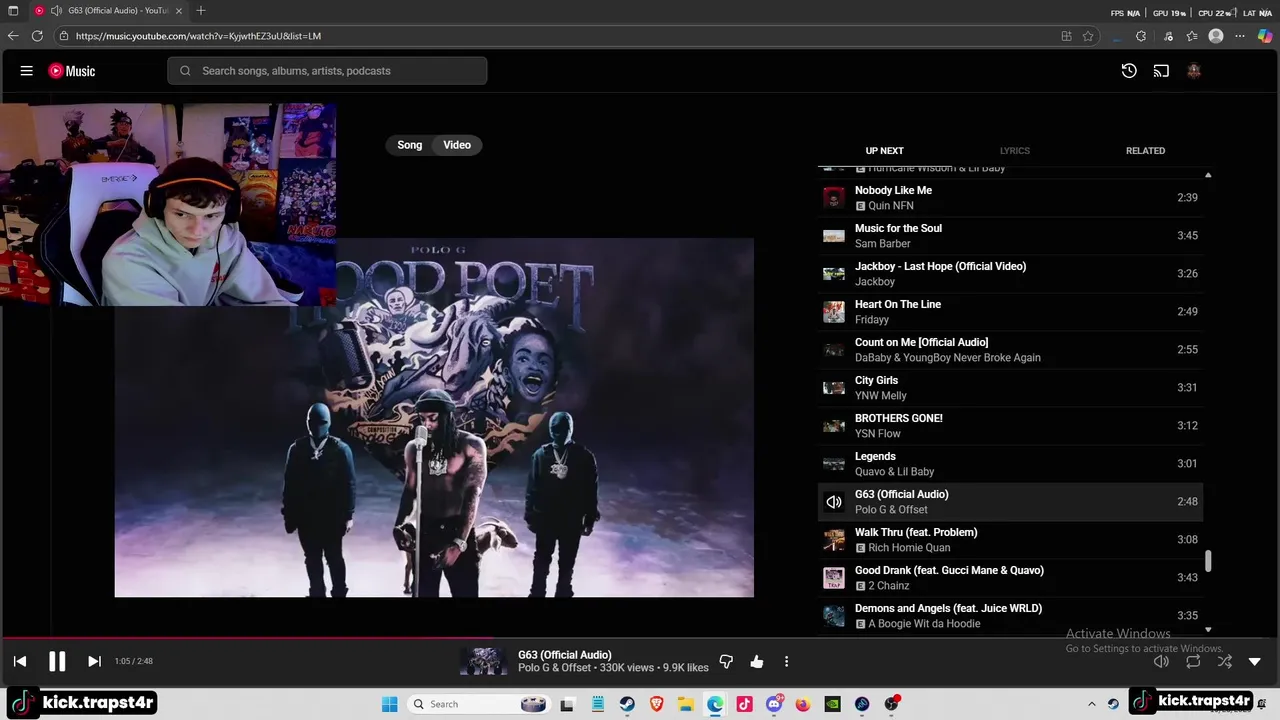Image resolution: width=1280 pixels, height=720 pixels.
Task: Open the LYRICS tab
Action: pyautogui.click(x=1014, y=151)
